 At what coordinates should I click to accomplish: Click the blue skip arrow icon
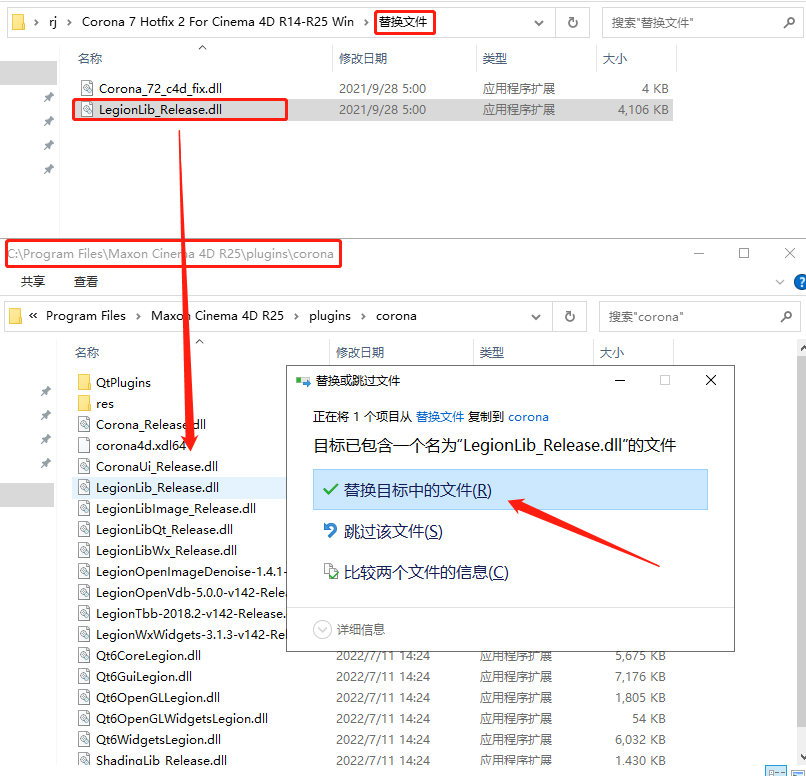pyautogui.click(x=330, y=530)
